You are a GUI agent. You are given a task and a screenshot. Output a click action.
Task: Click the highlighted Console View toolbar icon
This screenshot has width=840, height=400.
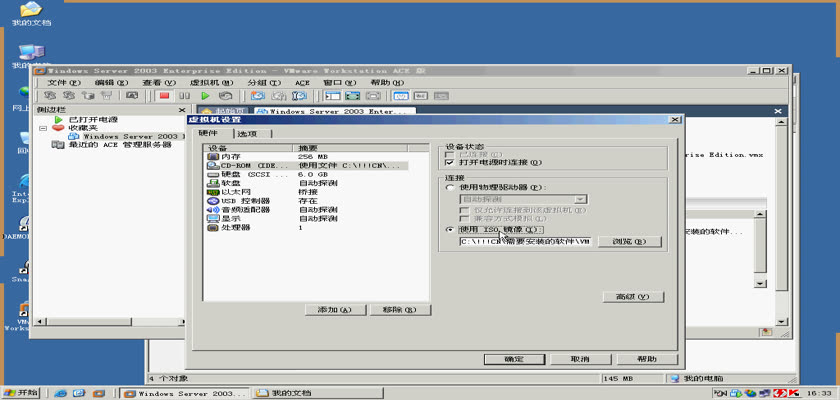tap(401, 96)
